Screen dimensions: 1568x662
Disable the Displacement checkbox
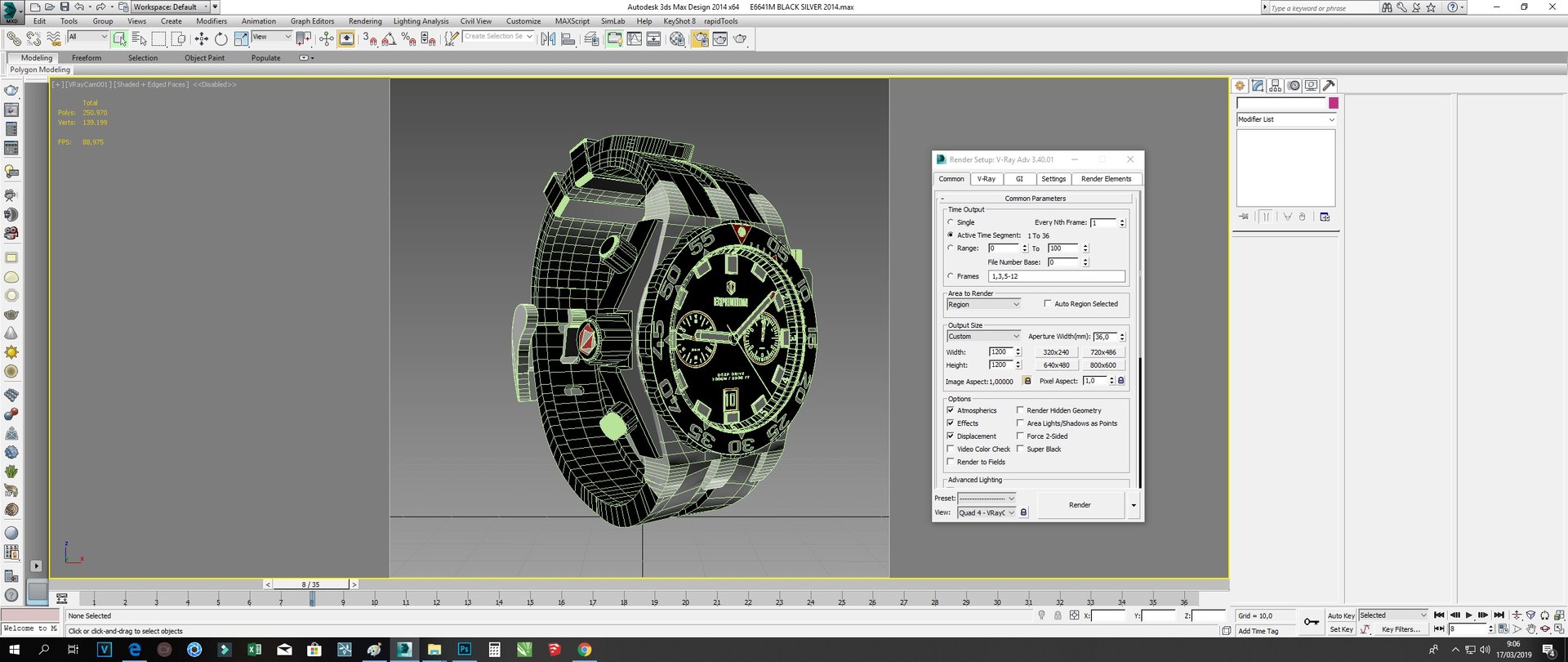[951, 436]
